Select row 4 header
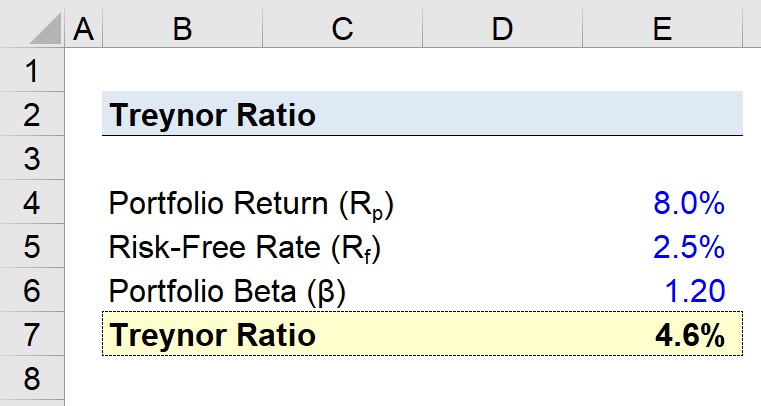The height and width of the screenshot is (406, 761). pyautogui.click(x=32, y=202)
